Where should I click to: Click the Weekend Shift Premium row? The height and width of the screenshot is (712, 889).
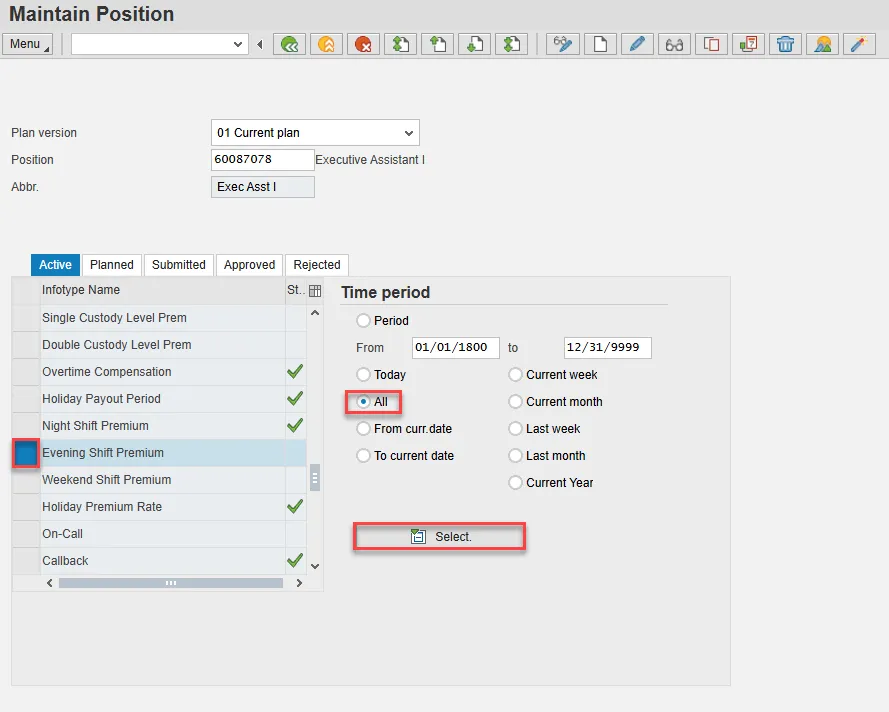pos(106,480)
